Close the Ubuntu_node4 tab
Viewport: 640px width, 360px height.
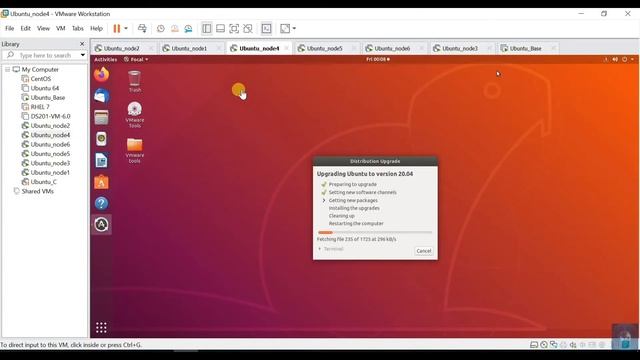[287, 48]
